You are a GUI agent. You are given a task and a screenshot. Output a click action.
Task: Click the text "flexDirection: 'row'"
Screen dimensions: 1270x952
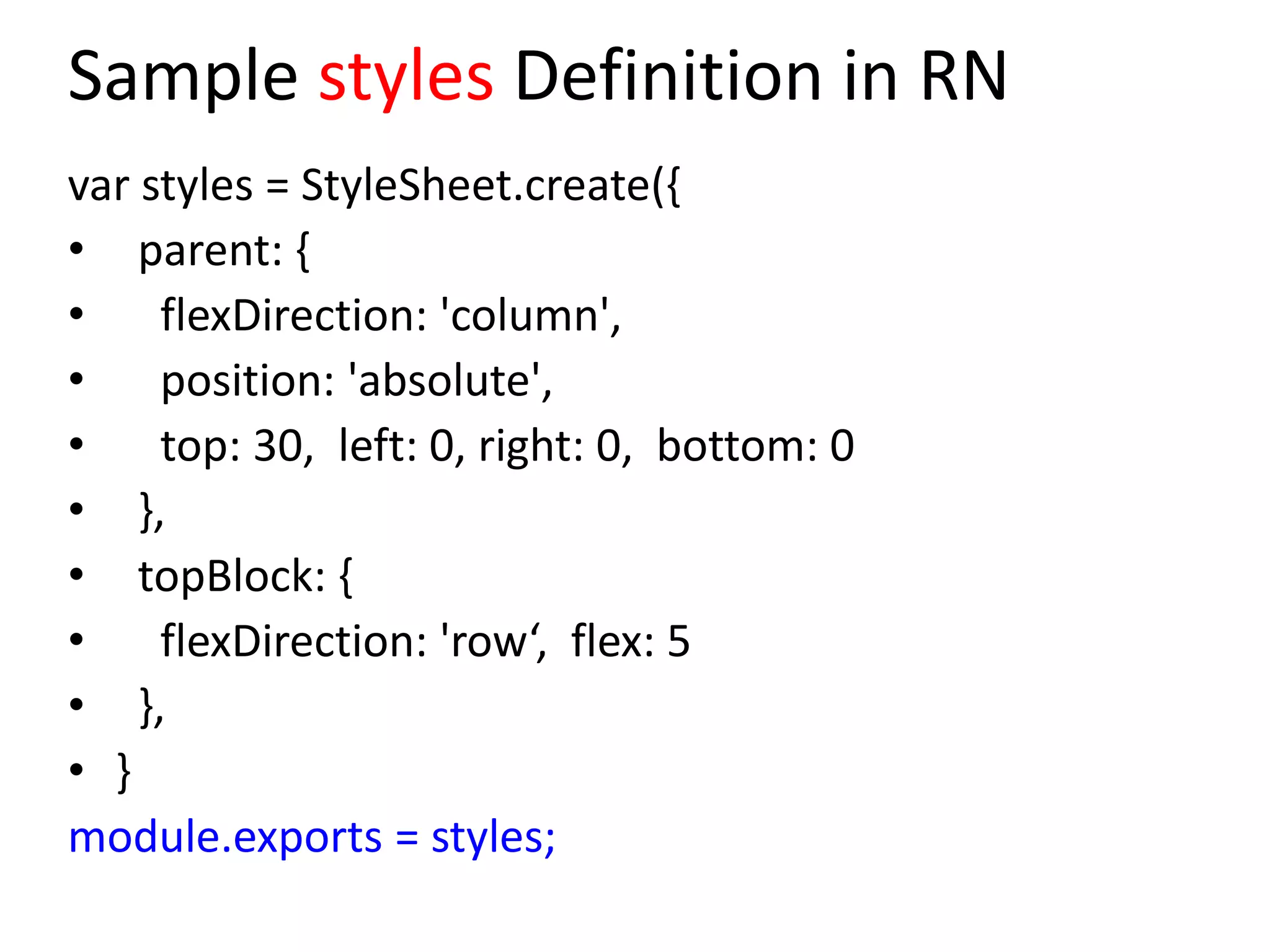351,641
